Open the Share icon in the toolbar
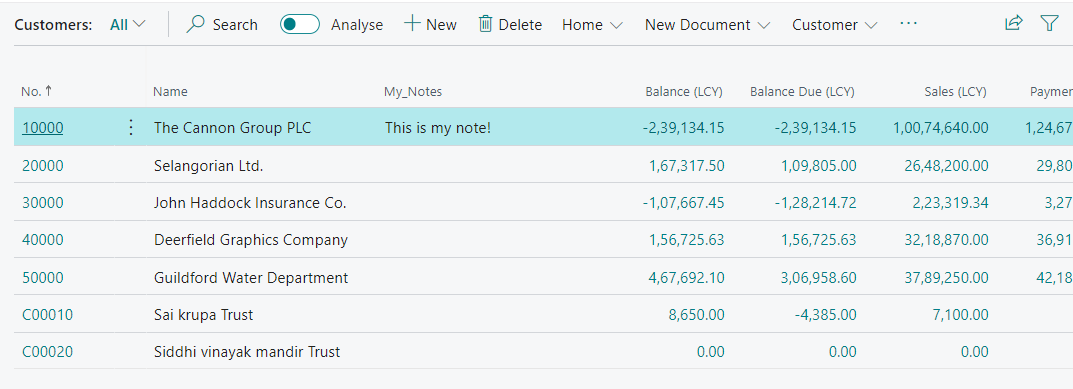 (1013, 23)
